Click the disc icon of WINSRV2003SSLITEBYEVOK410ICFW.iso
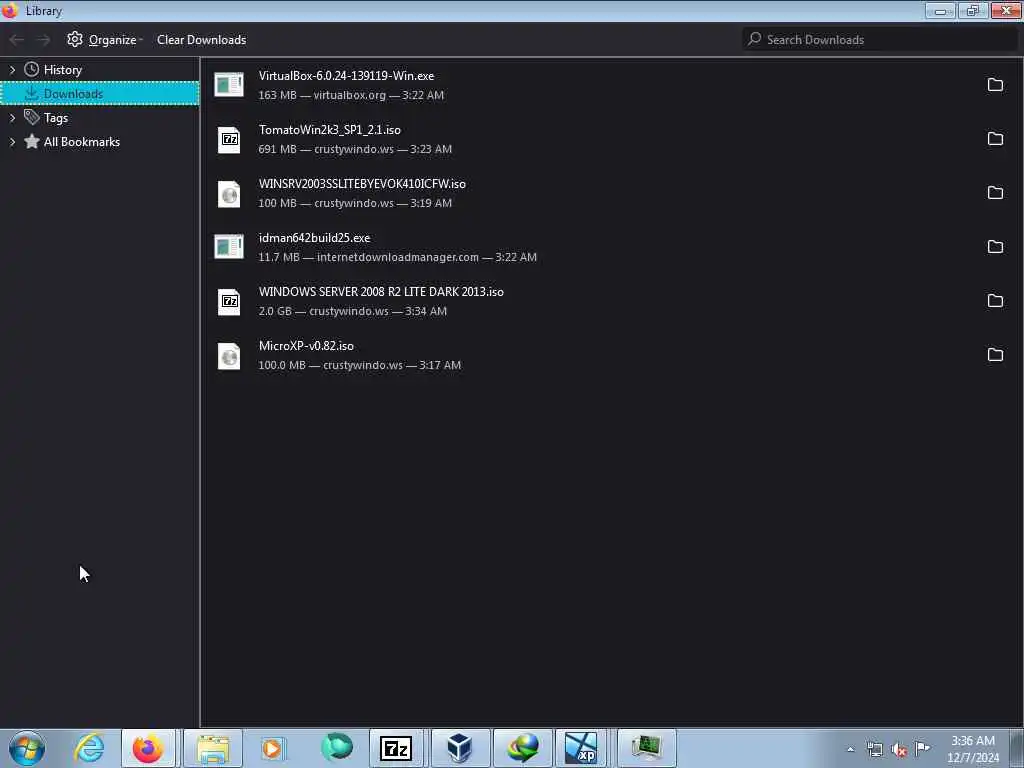 click(229, 194)
